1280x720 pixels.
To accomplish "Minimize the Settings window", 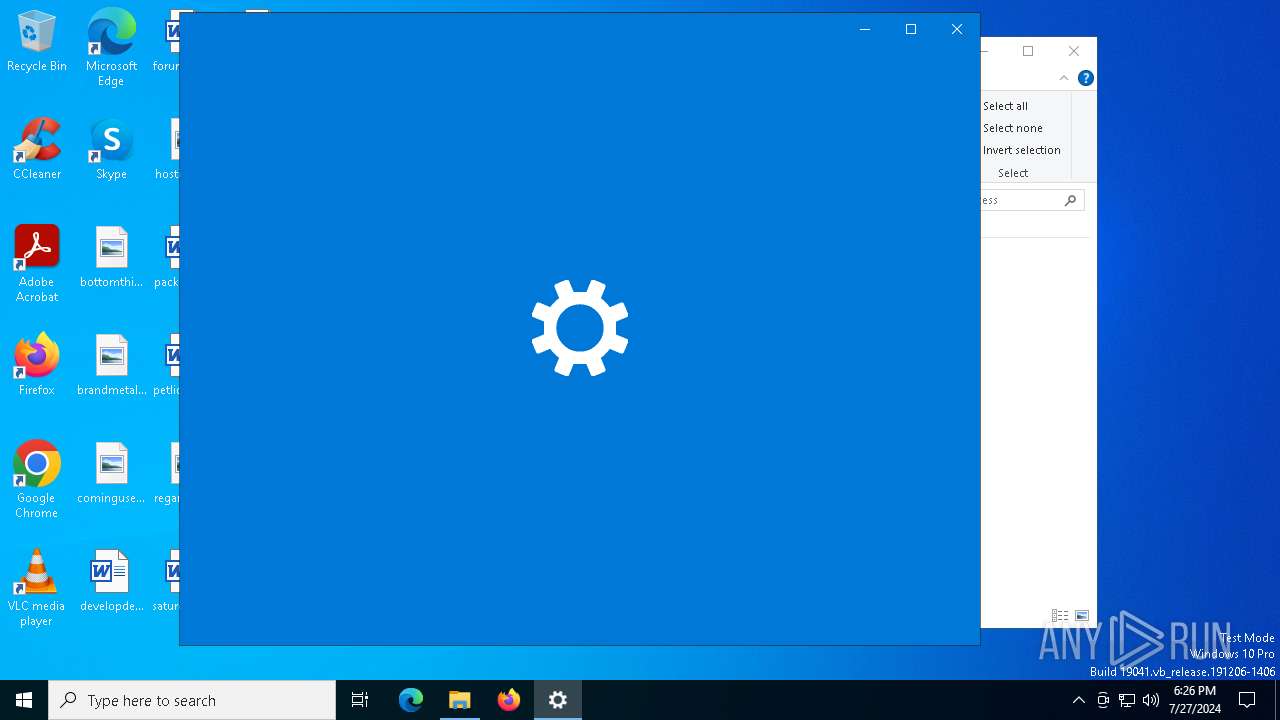I will pos(865,29).
